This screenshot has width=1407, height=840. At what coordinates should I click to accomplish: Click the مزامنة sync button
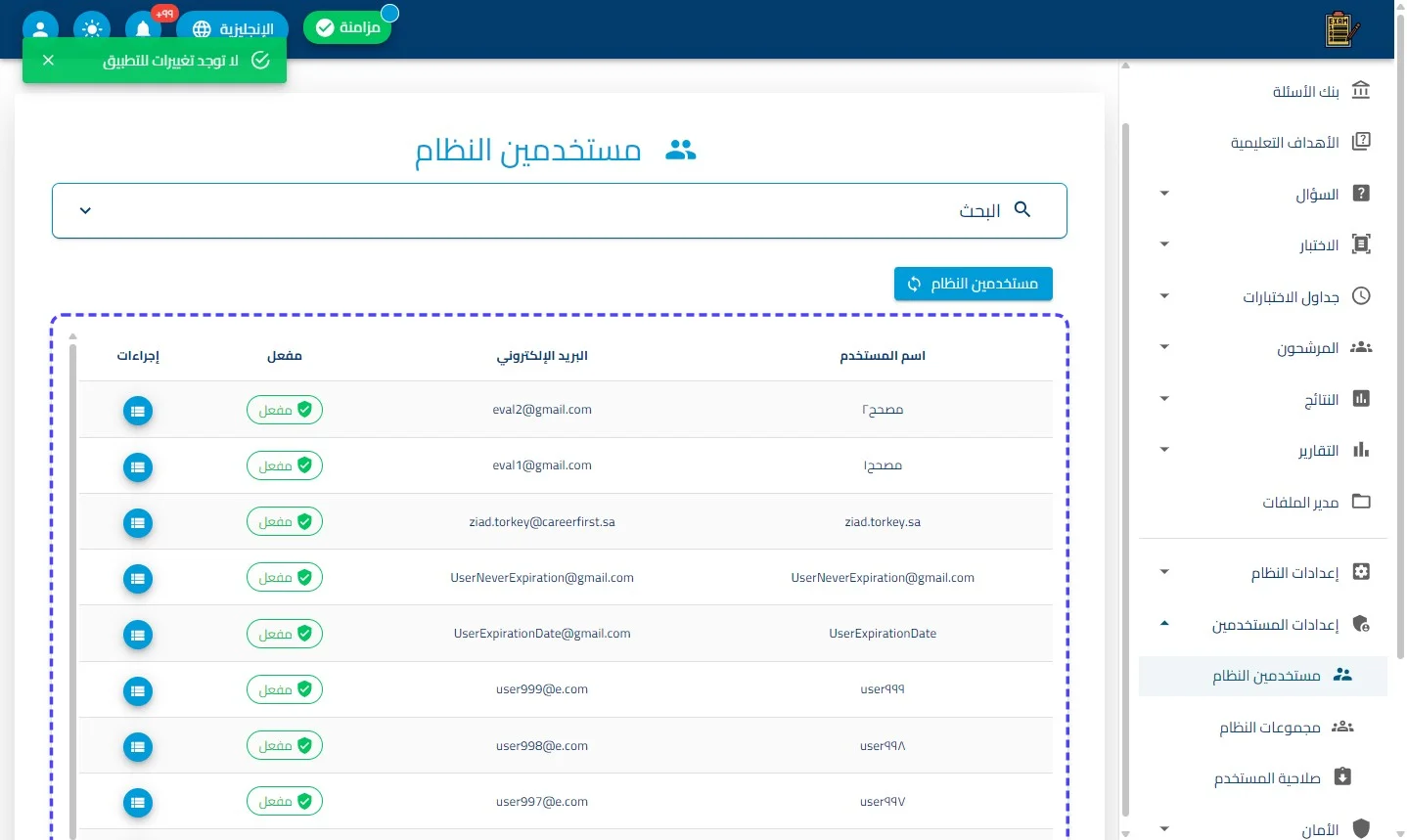click(347, 27)
